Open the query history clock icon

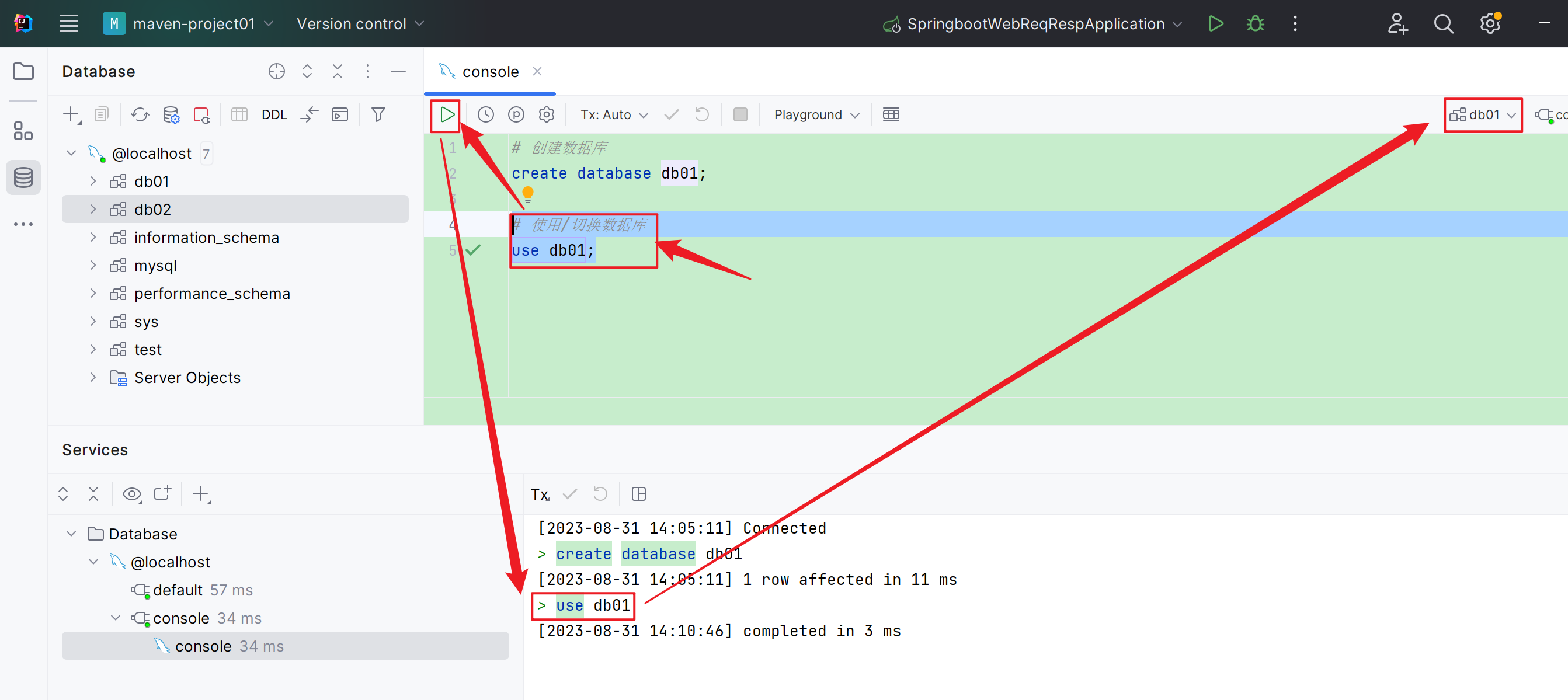(x=485, y=114)
